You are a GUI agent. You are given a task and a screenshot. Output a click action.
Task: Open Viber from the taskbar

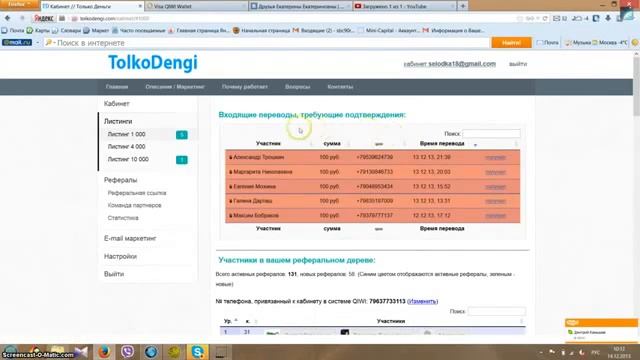(127, 351)
